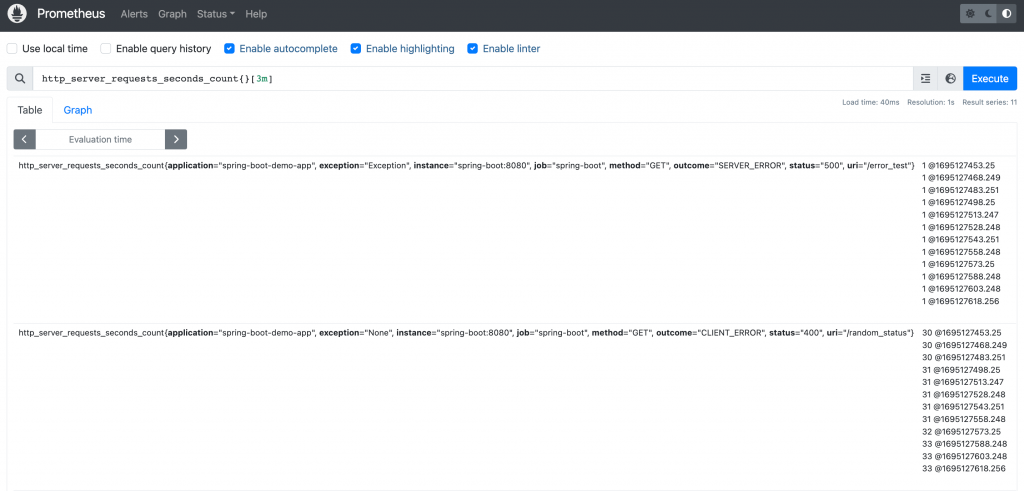Viewport: 1024px width, 491px height.
Task: Open the Alerts page in navbar
Action: [134, 14]
